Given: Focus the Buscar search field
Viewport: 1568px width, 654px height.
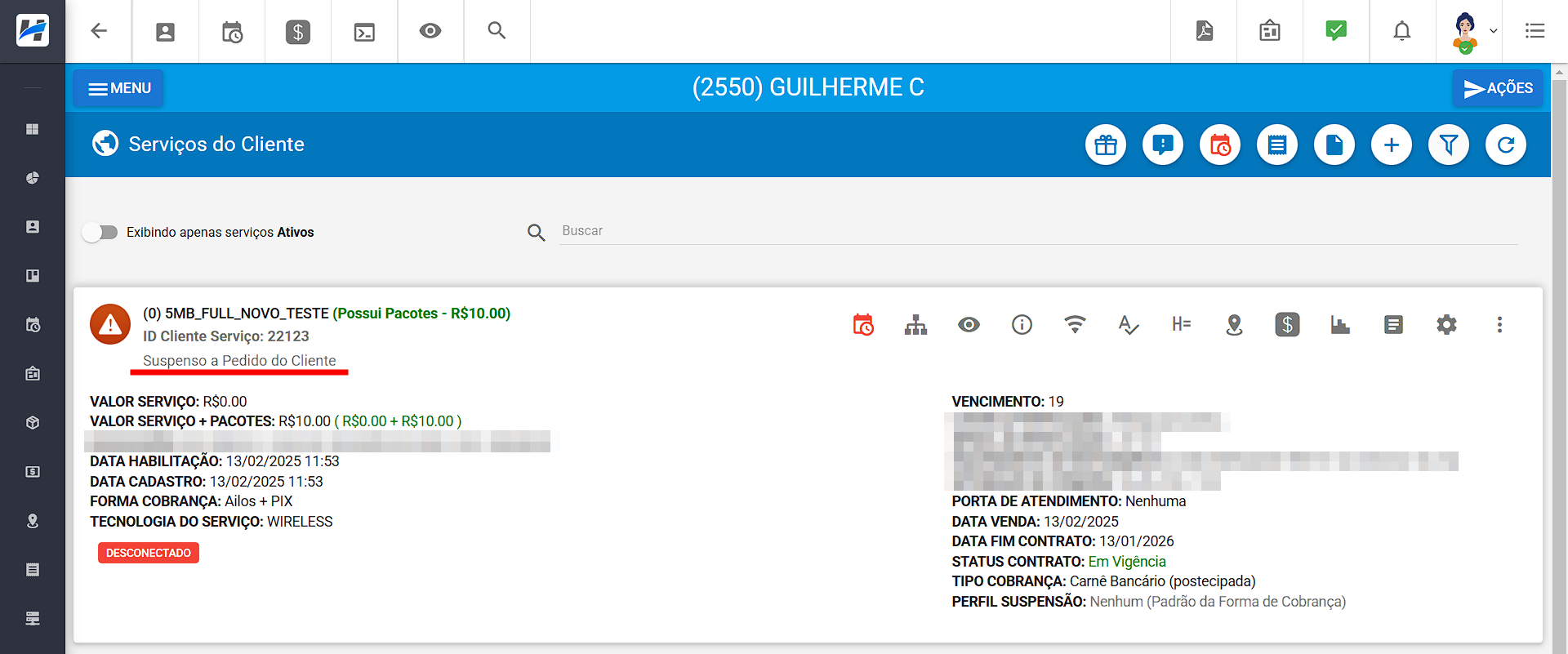Looking at the screenshot, I should tap(1038, 231).
